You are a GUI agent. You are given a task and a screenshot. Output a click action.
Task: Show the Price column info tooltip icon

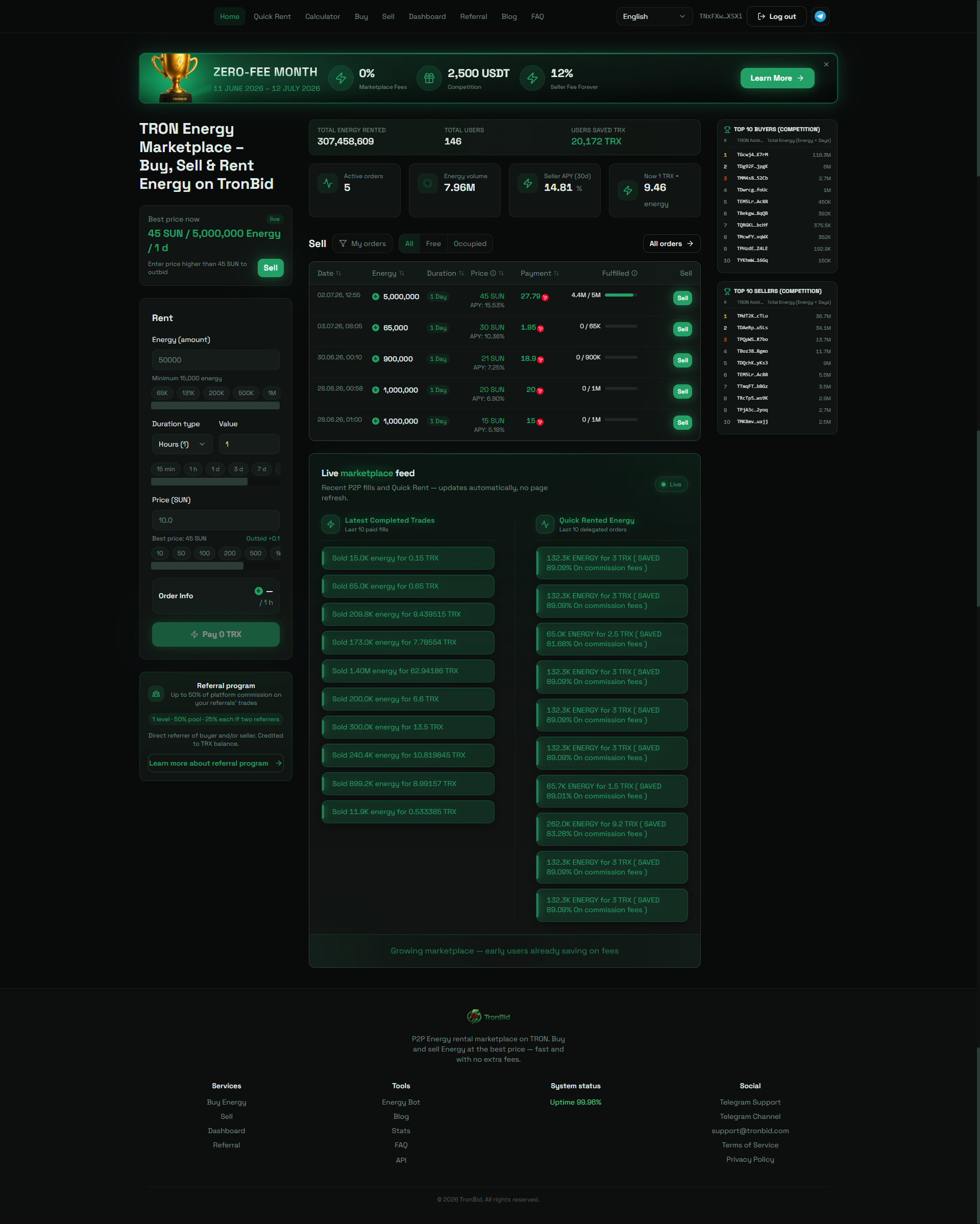pyautogui.click(x=493, y=274)
